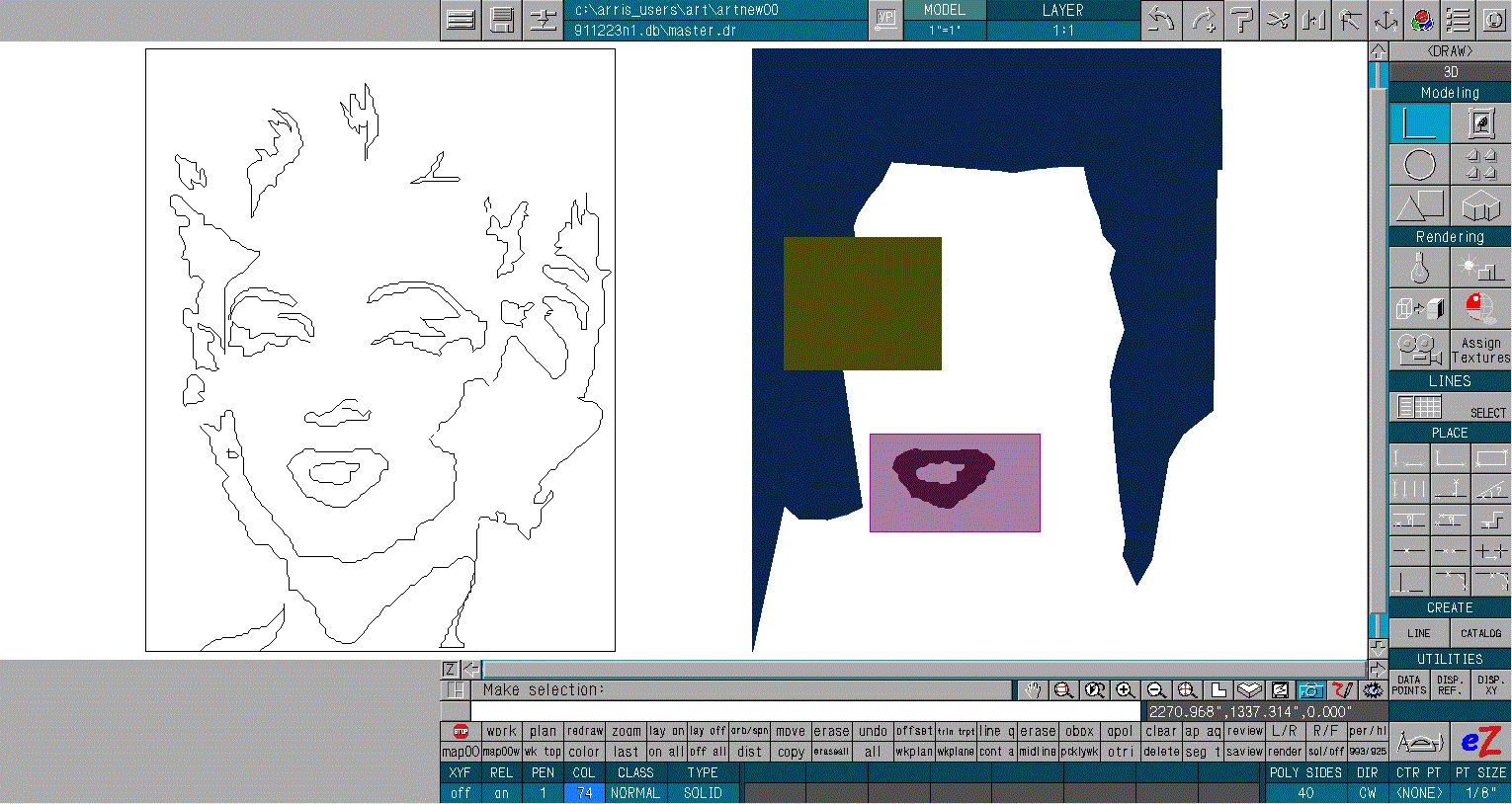Toggle the sol/off command
This screenshot has width=1512, height=804.
click(1326, 752)
